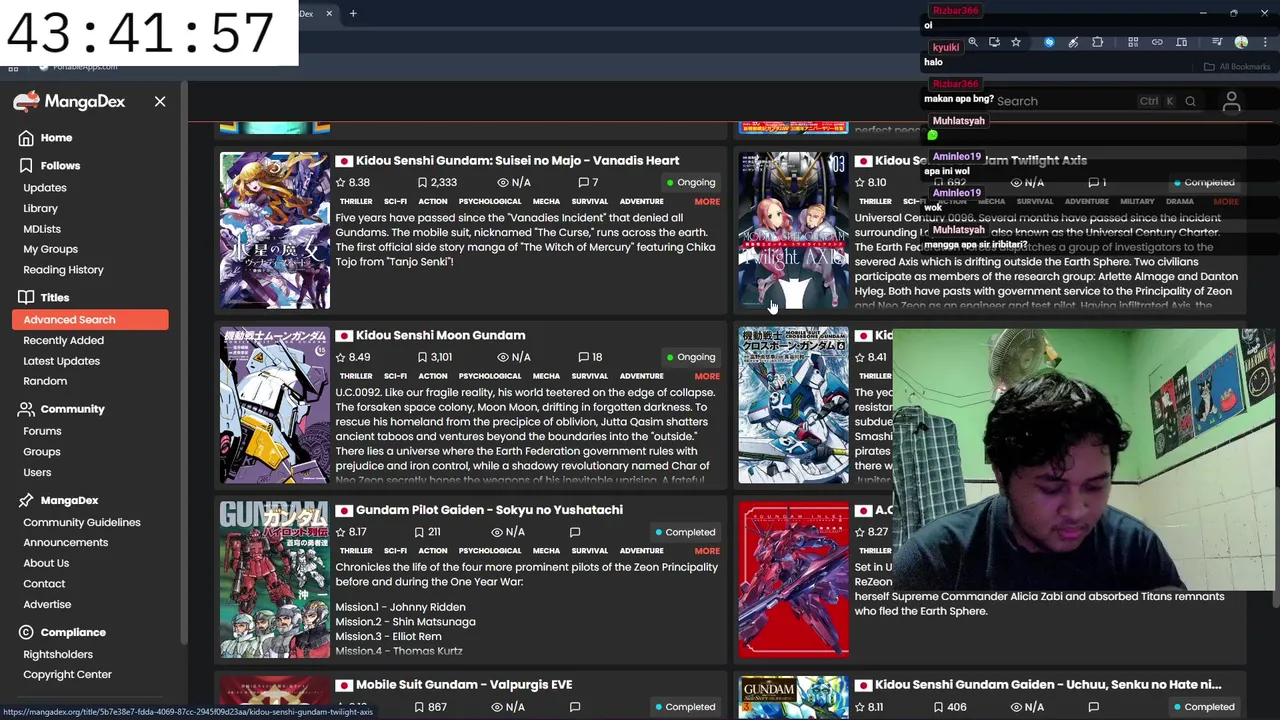
Task: Click the bookmark count icon for Moon Gundam
Action: (422, 357)
